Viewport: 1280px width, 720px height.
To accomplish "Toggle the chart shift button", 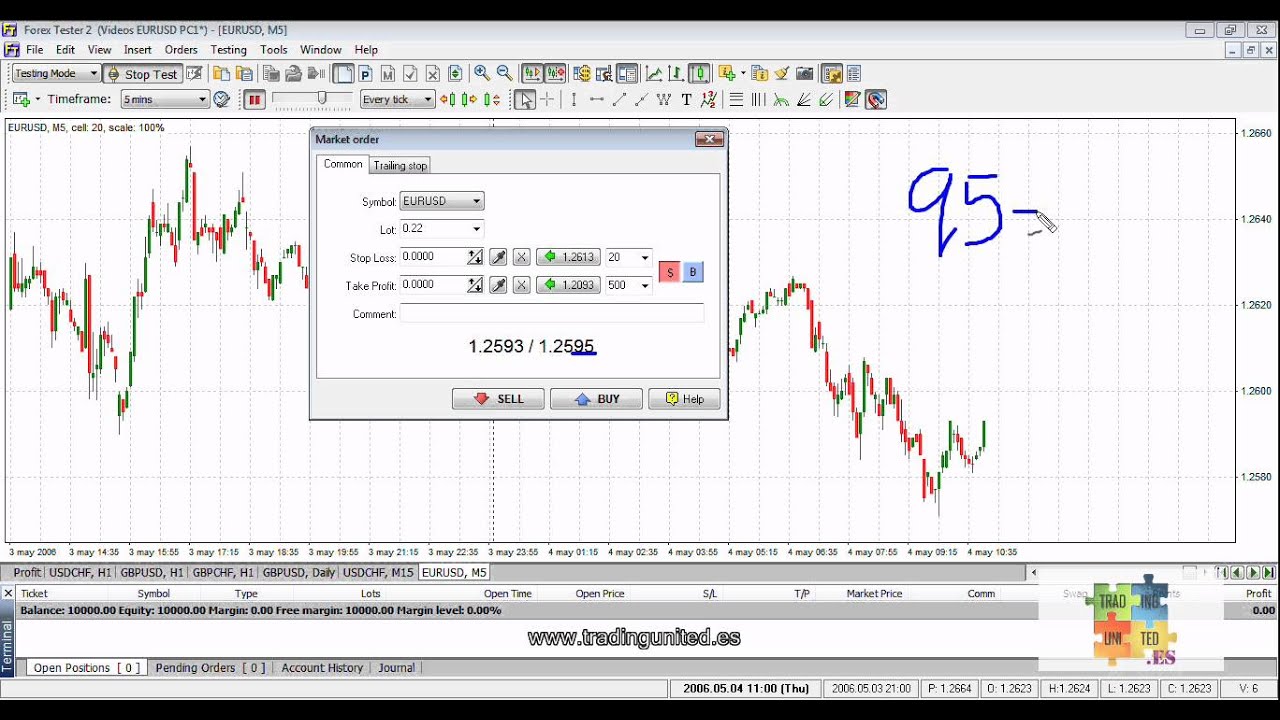I will tap(555, 73).
